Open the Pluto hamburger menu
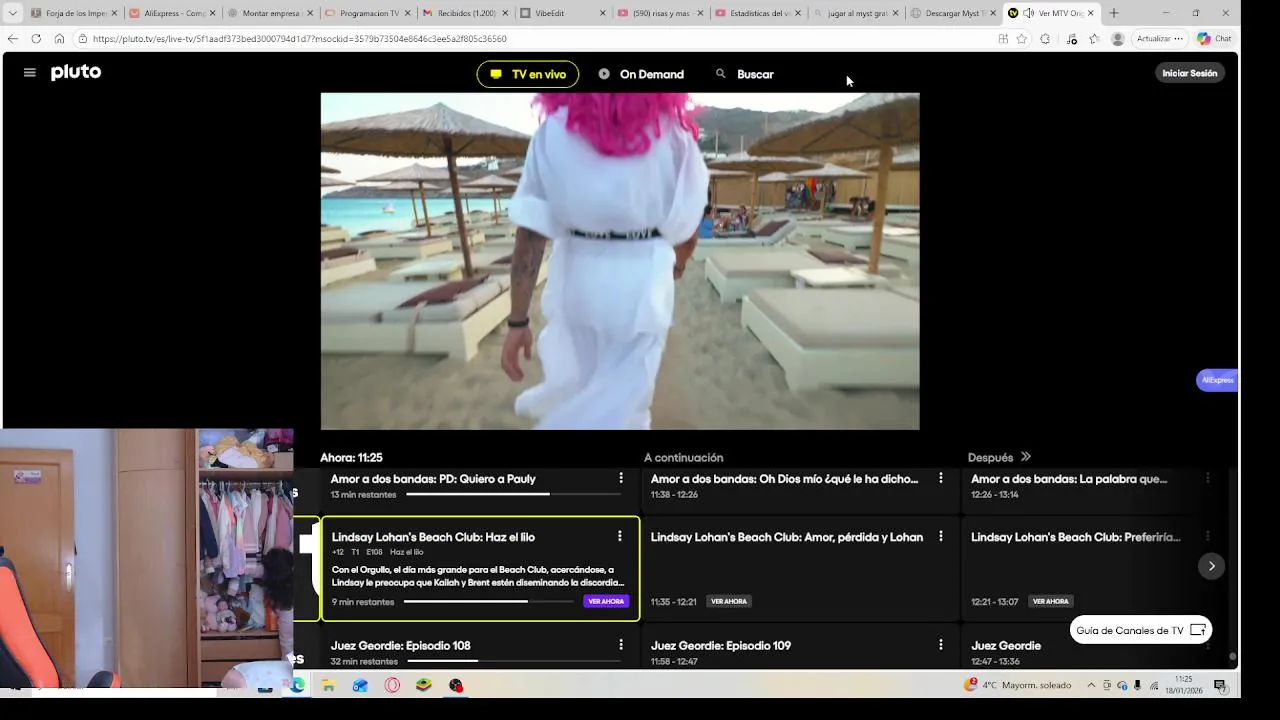The image size is (1280, 720). click(30, 73)
